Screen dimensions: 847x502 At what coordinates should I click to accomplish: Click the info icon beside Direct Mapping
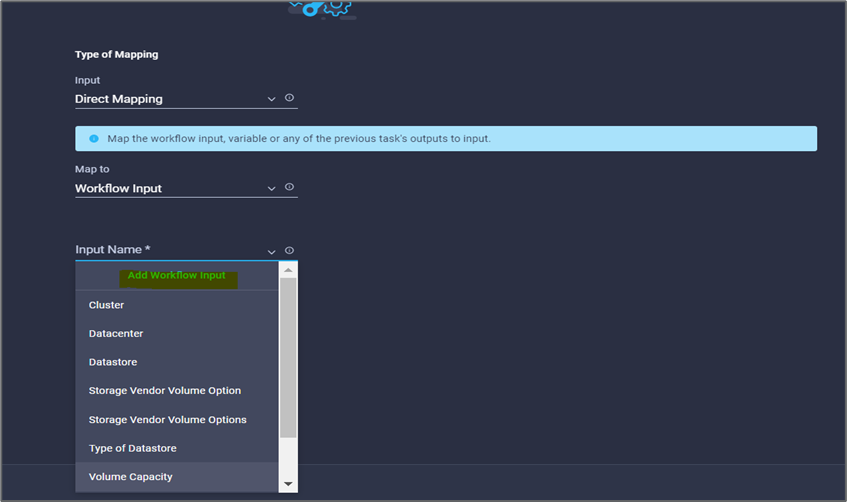(290, 98)
